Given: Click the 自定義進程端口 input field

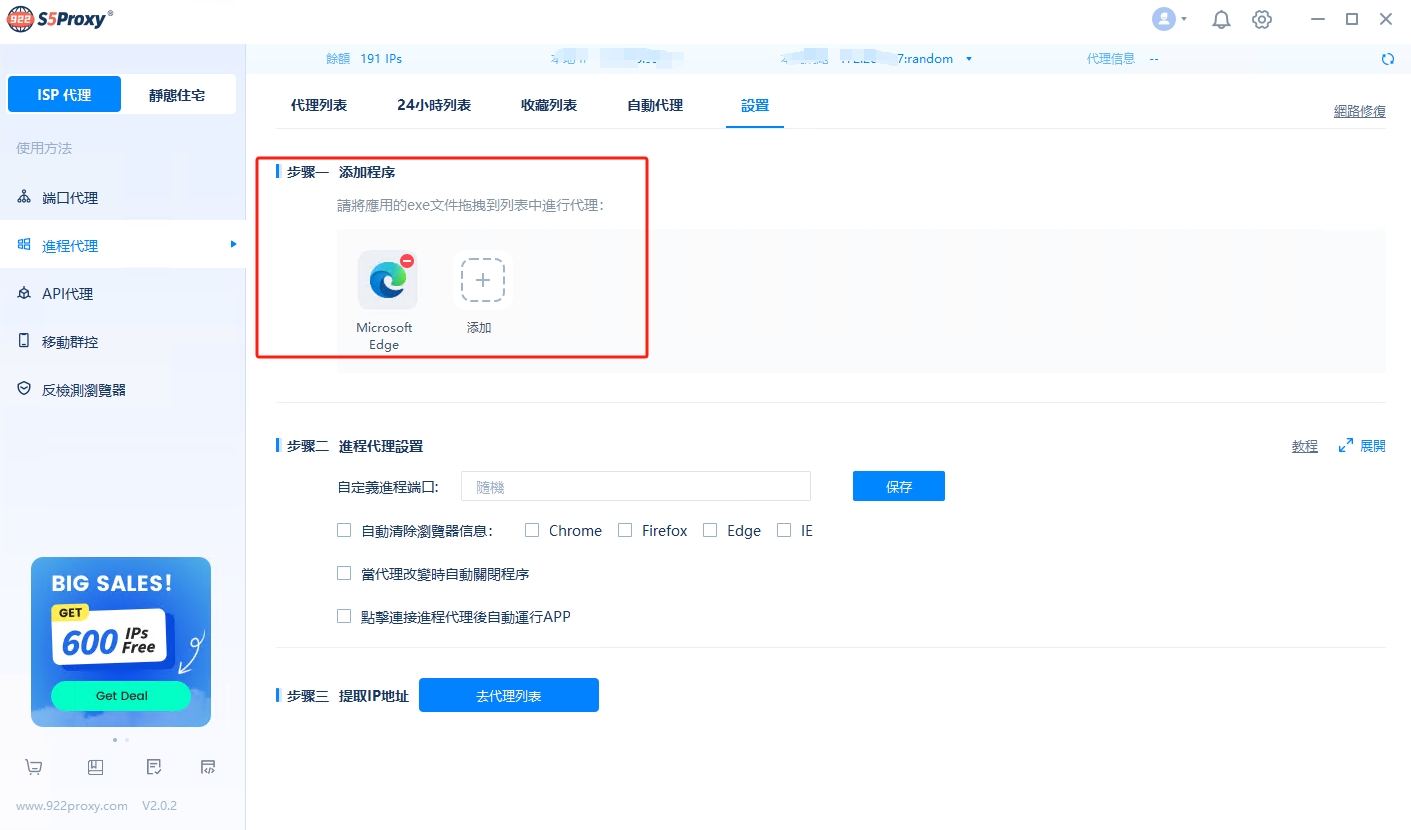Looking at the screenshot, I should coord(635,487).
